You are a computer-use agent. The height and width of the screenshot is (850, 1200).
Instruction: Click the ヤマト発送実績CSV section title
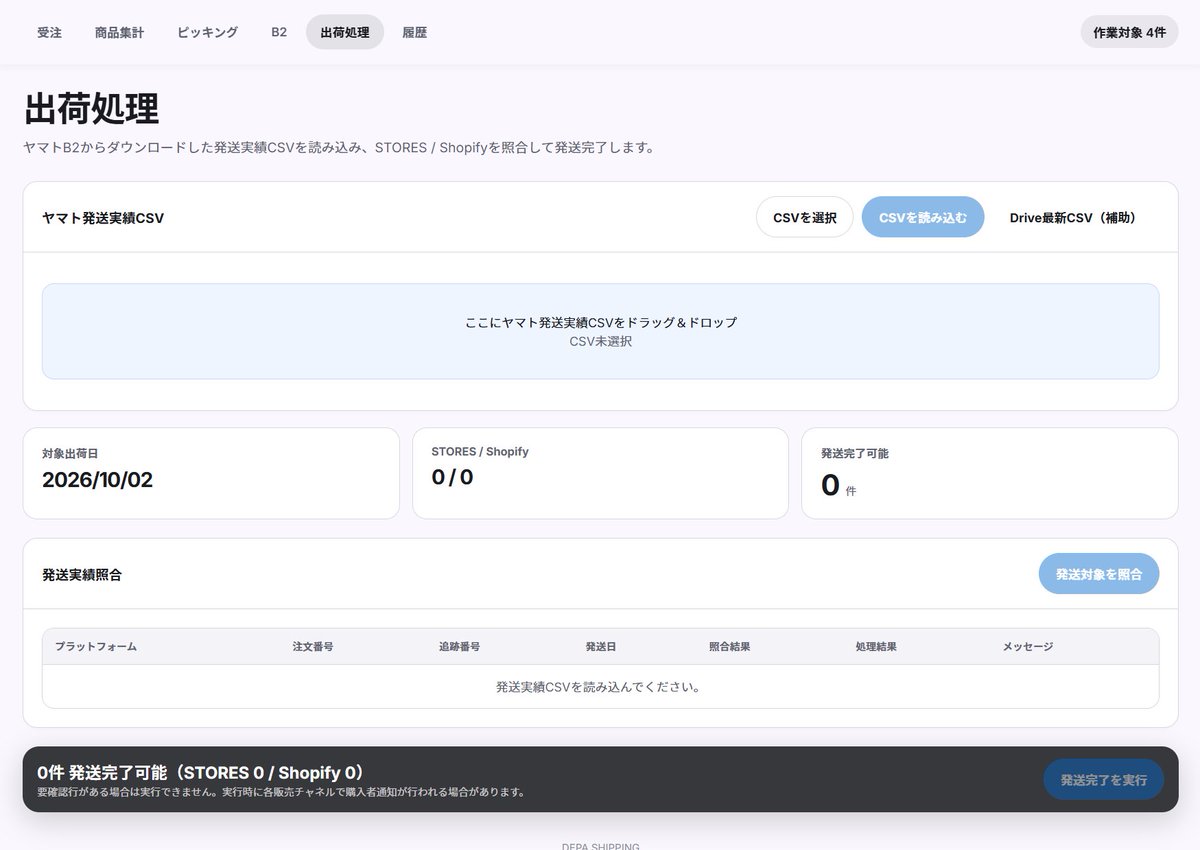click(103, 218)
